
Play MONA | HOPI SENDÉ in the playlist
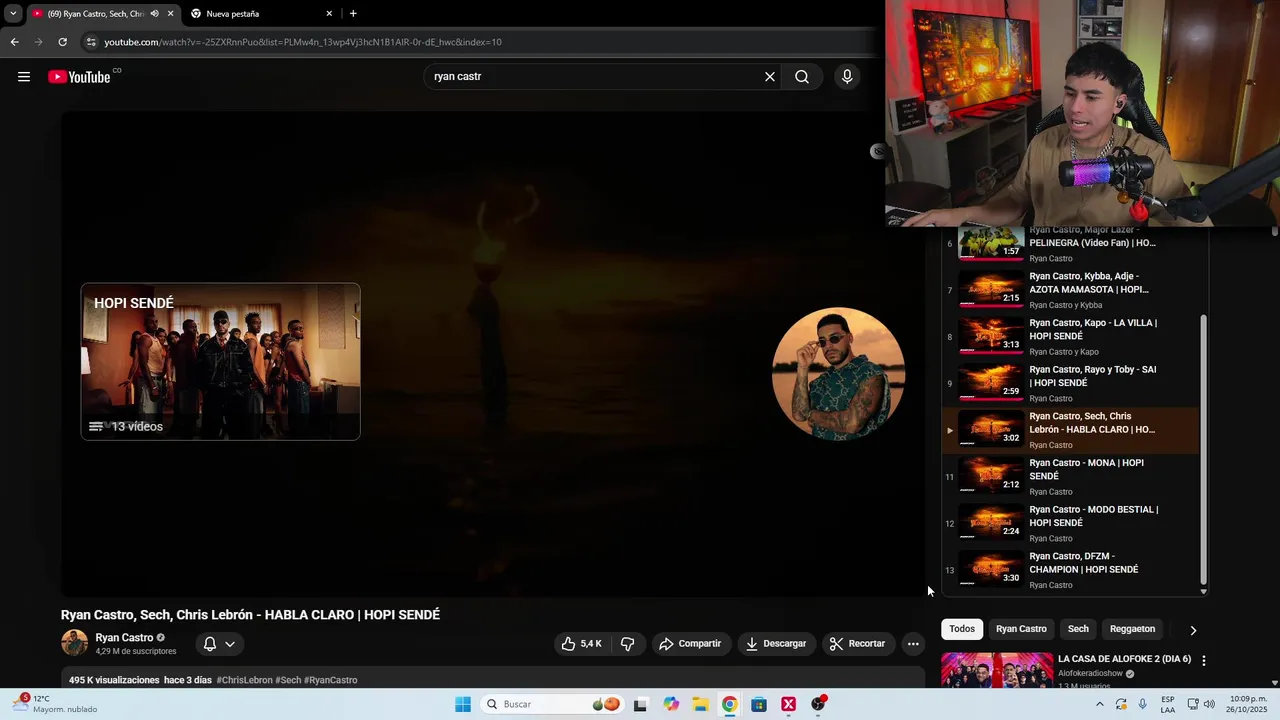click(x=1070, y=477)
